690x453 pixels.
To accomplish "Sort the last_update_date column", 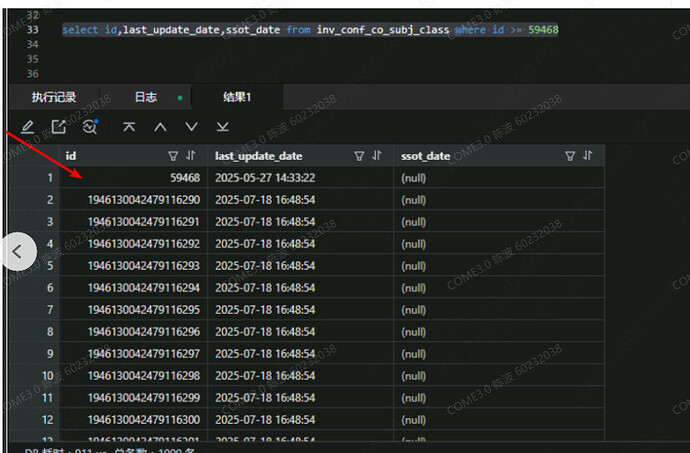I will (377, 155).
